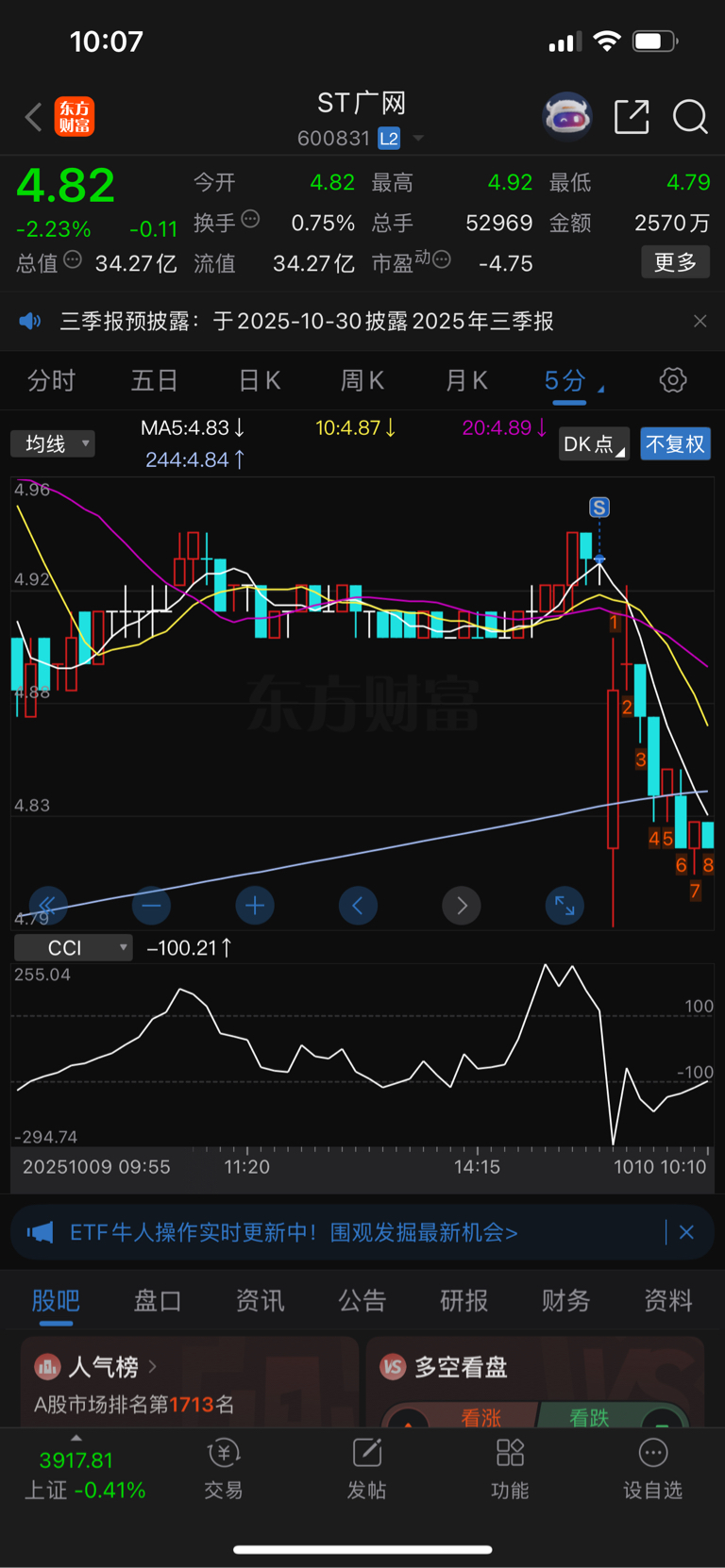Open the 东方财富 logo icon
The image size is (725, 1568).
pos(75,117)
